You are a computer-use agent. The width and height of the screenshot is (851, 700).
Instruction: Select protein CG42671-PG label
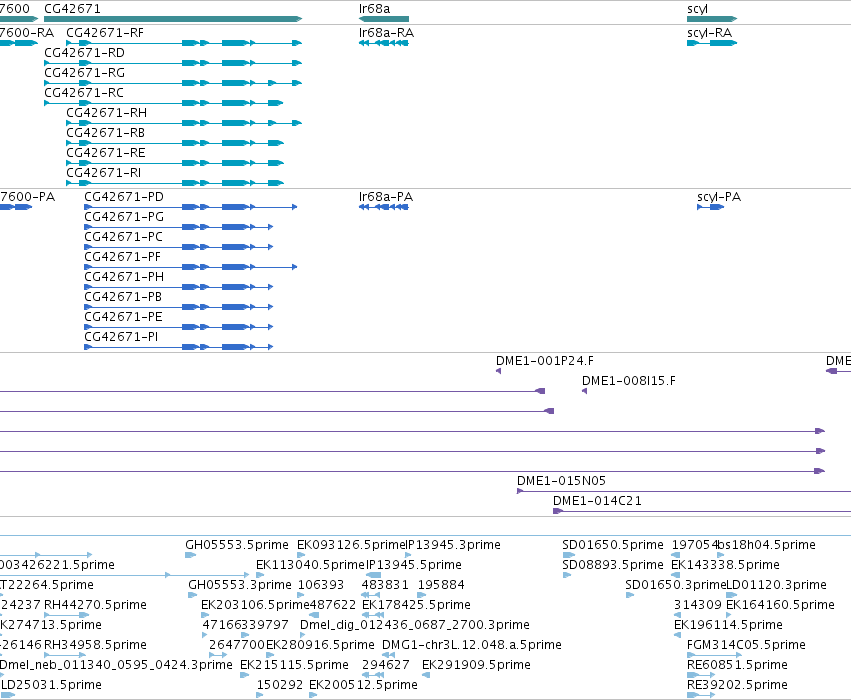coord(124,217)
